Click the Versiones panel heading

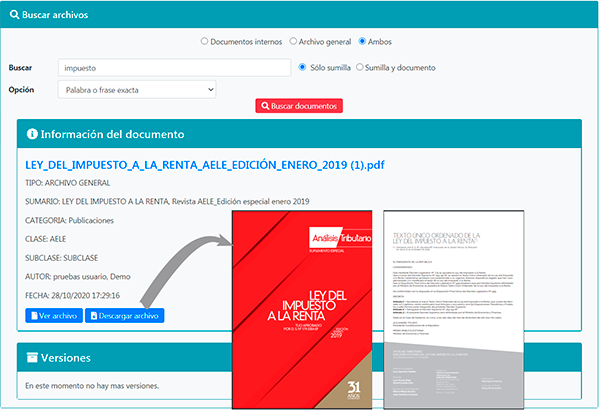(66, 358)
